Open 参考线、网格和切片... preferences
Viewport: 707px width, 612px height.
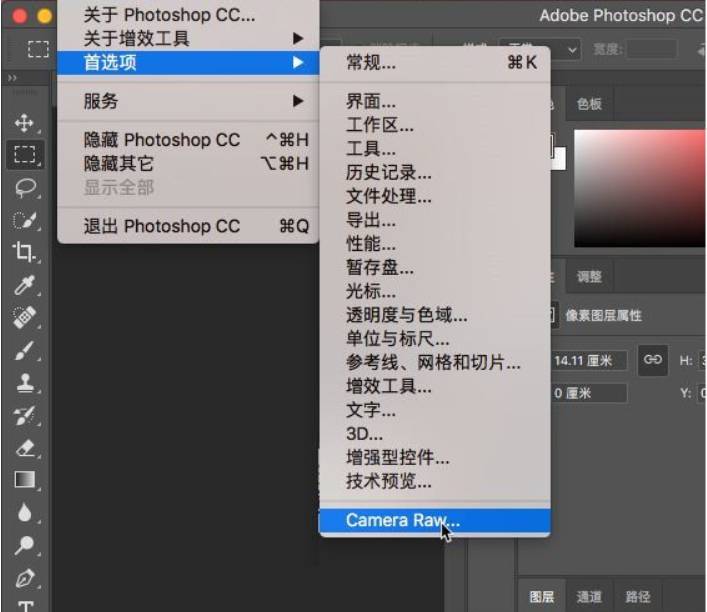tap(435, 362)
